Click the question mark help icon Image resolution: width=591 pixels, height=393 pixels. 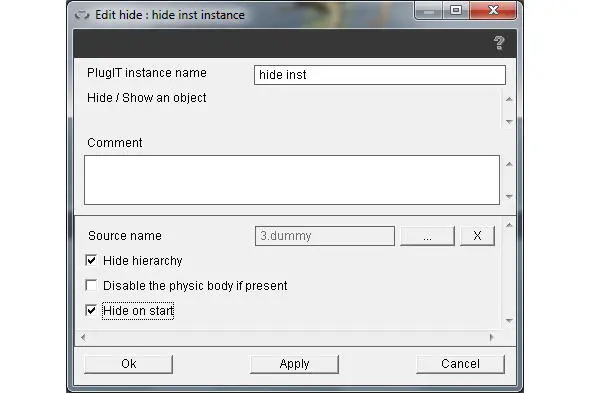(x=499, y=43)
